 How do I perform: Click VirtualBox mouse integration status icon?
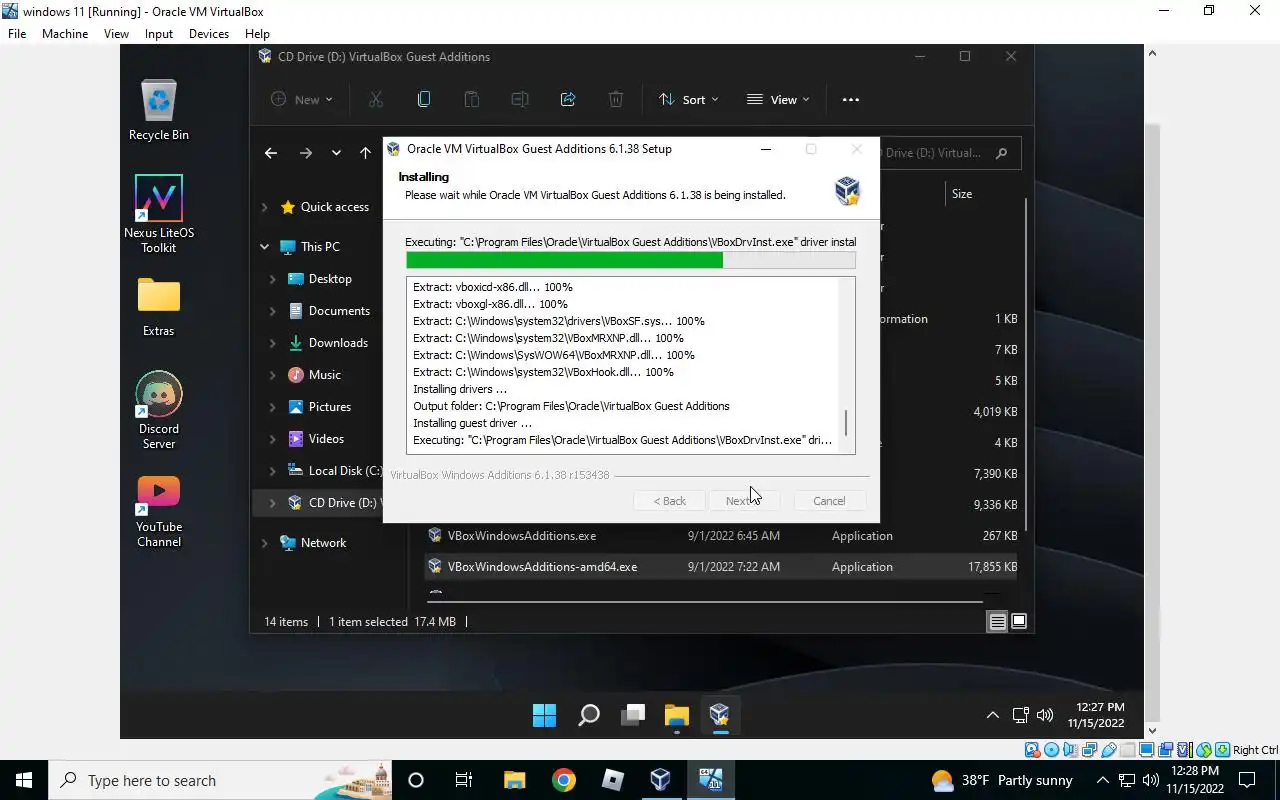(x=1204, y=750)
